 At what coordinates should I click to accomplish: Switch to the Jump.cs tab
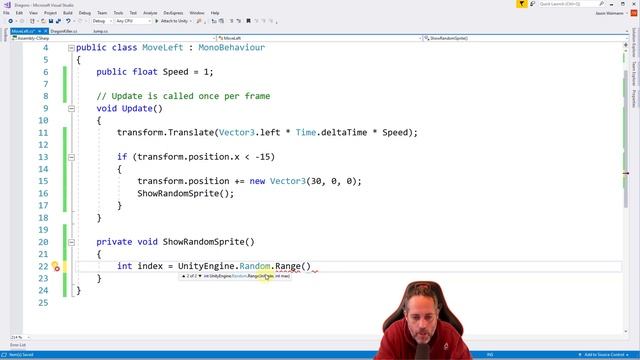click(100, 31)
